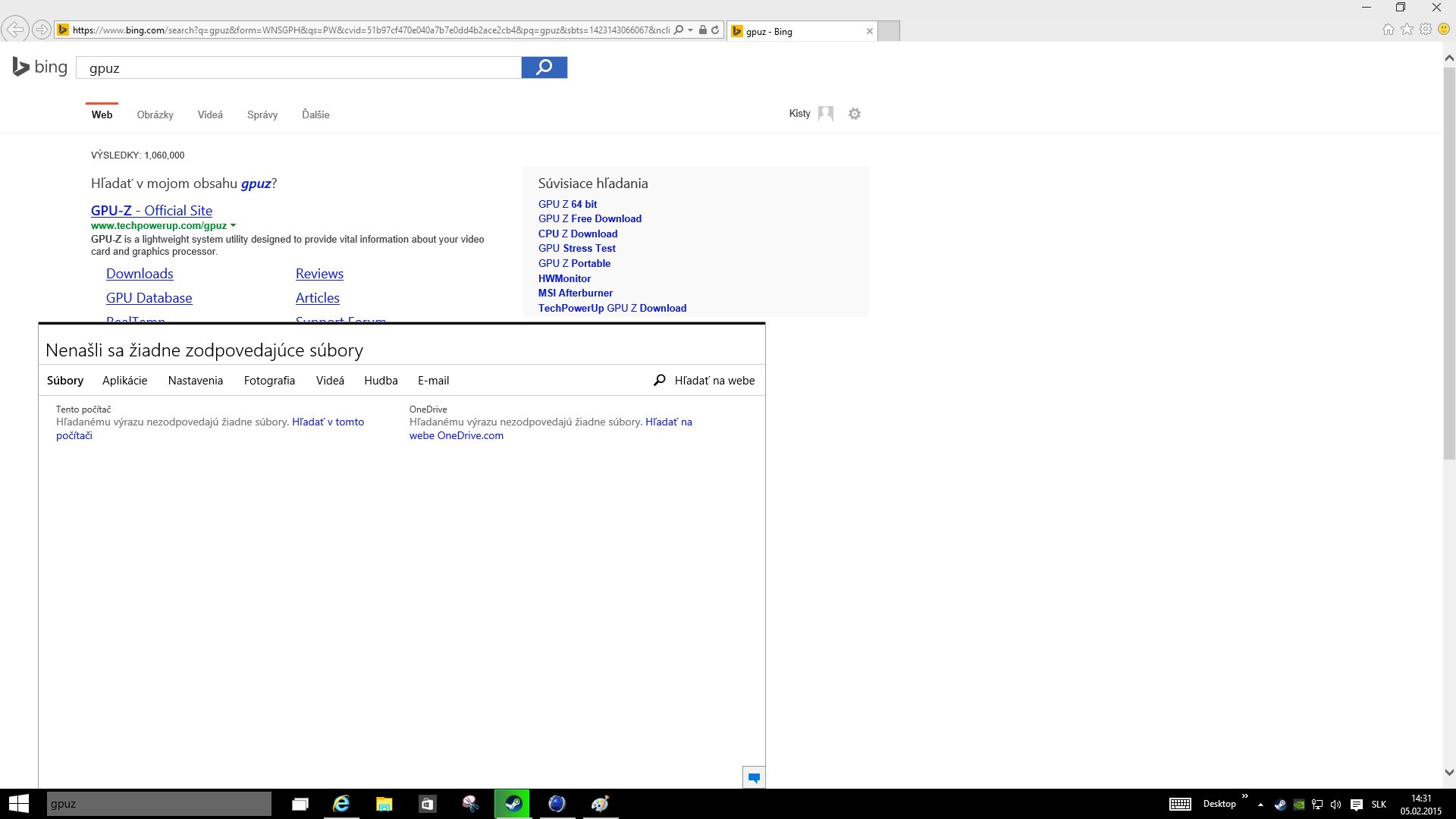Viewport: 1456px width, 819px height.
Task: Open the Reviews sublink
Action: [x=319, y=274]
